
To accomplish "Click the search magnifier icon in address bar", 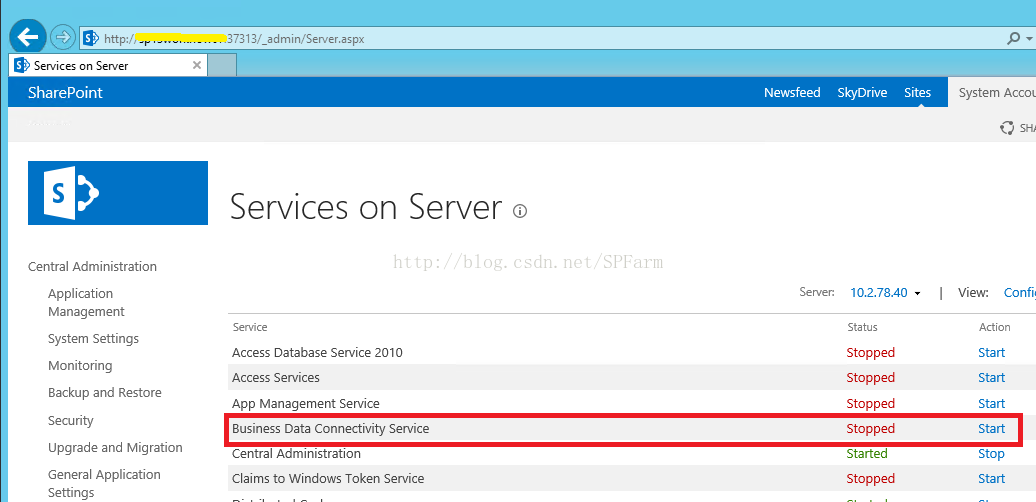I will click(1013, 38).
